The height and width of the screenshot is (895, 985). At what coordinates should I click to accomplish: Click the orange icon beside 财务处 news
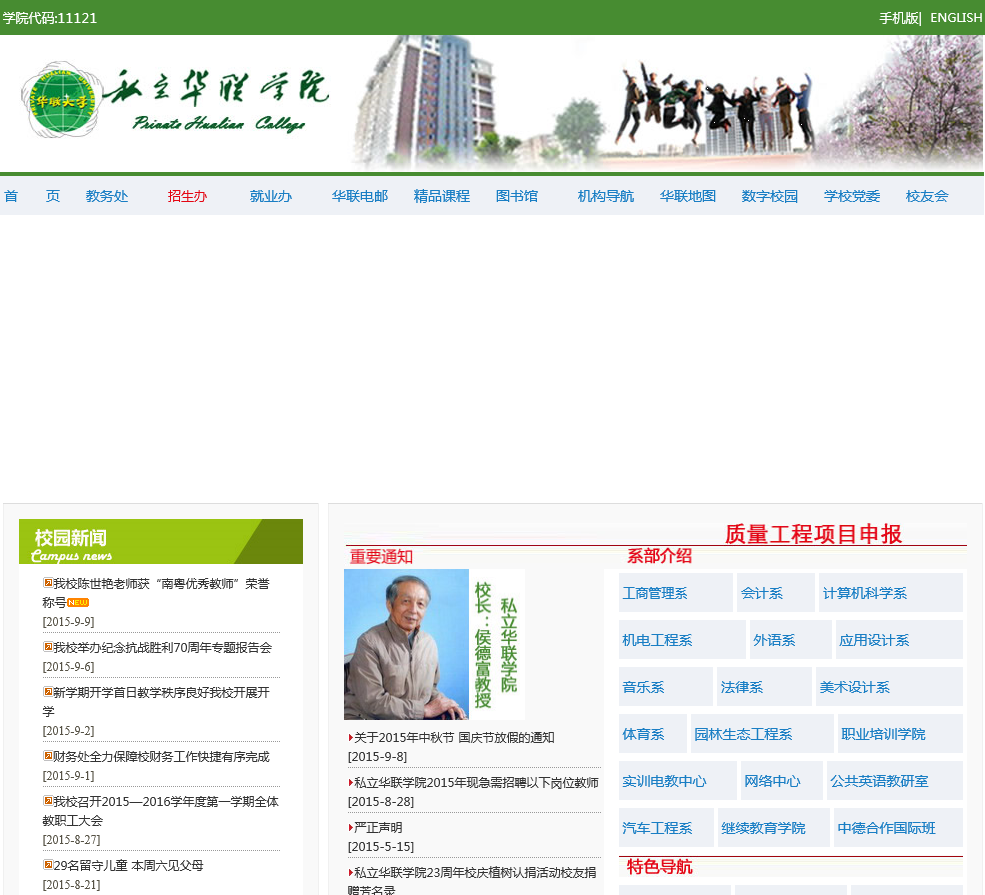(x=48, y=755)
